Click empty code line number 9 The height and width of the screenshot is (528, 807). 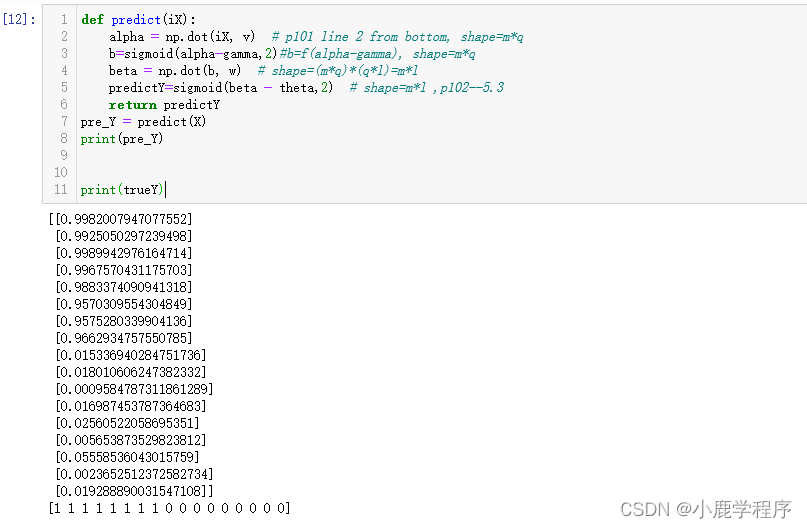63,155
